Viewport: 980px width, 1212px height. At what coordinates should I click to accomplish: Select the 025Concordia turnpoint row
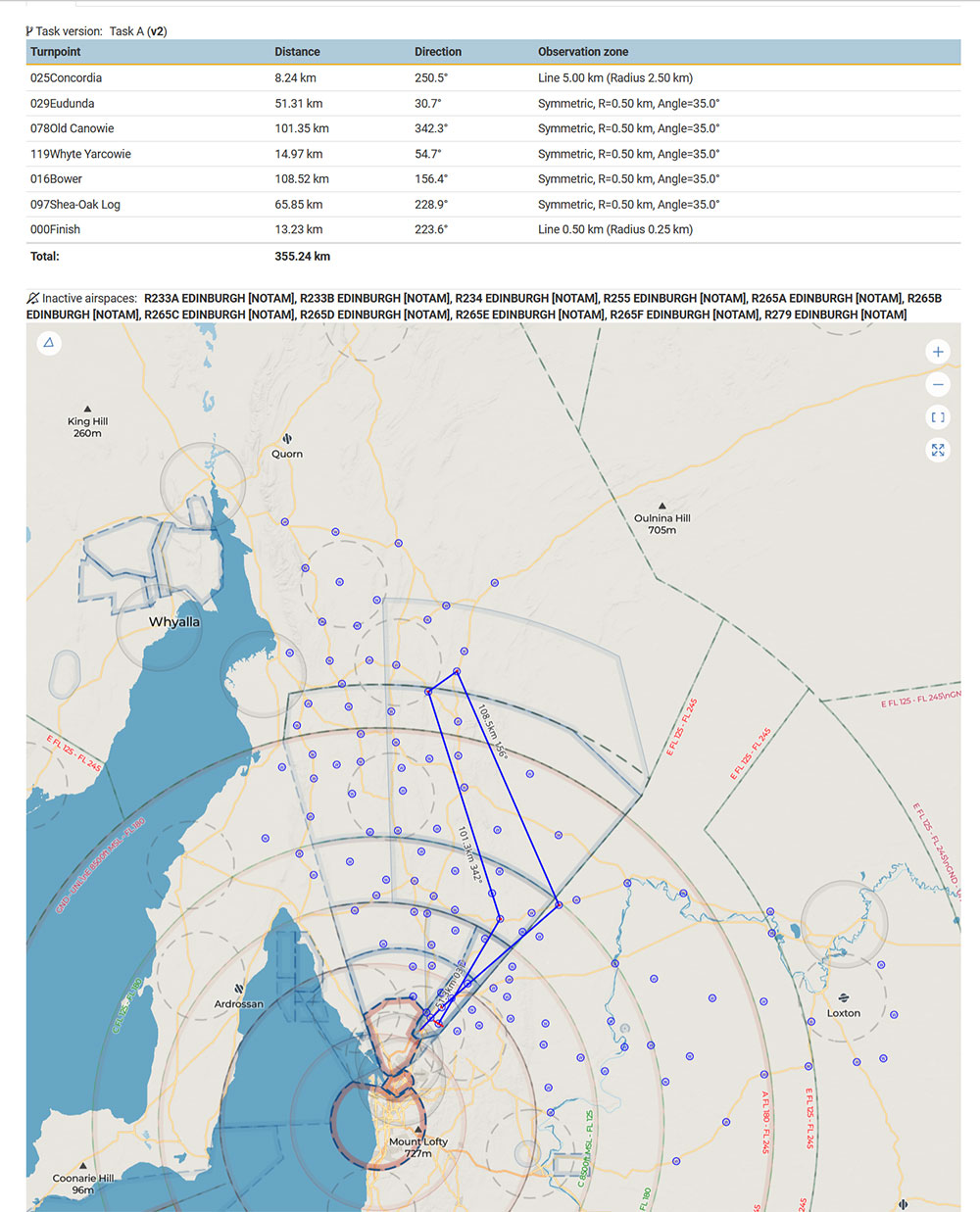pyautogui.click(x=493, y=78)
